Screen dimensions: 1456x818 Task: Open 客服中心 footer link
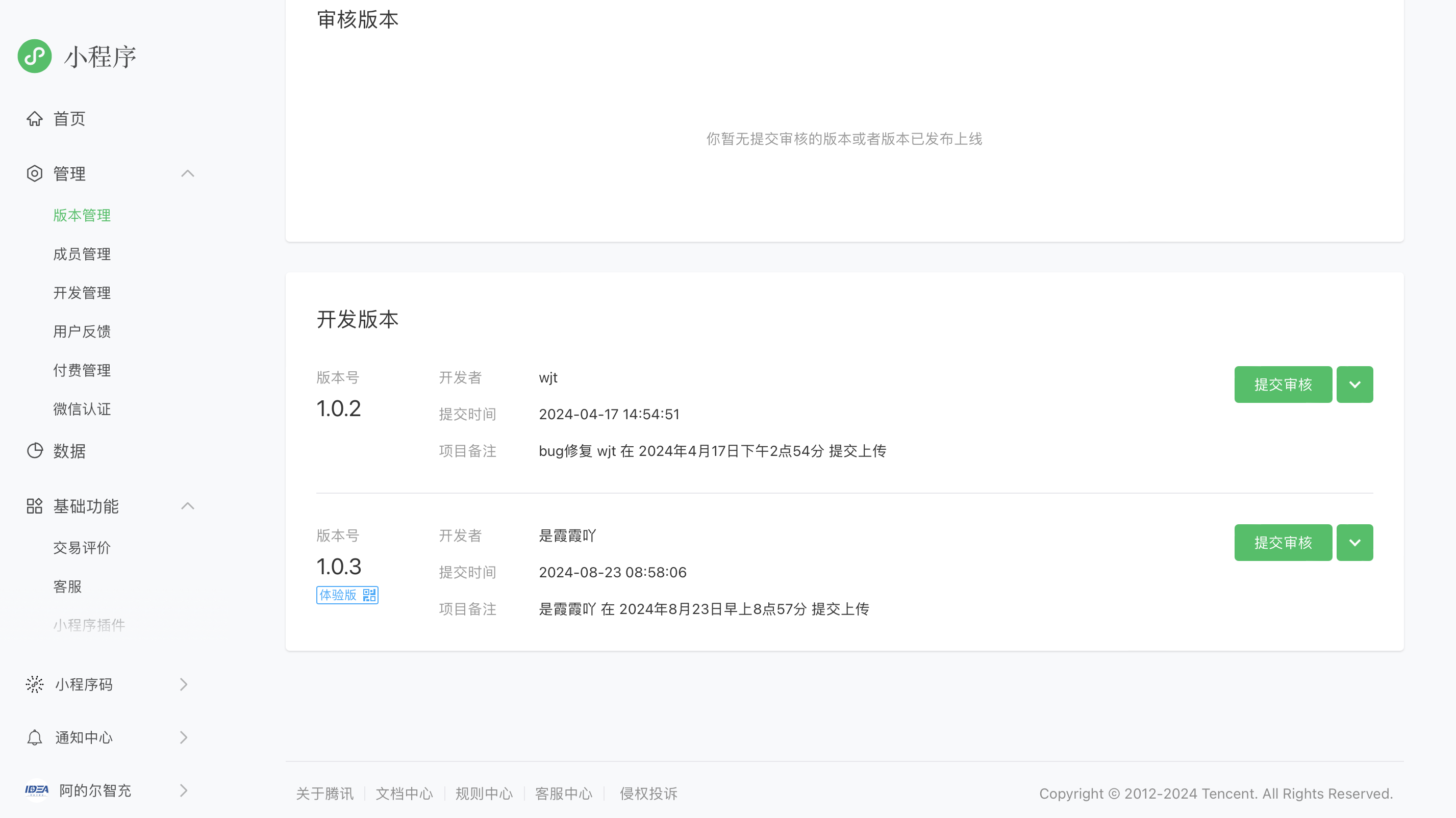[x=564, y=794]
